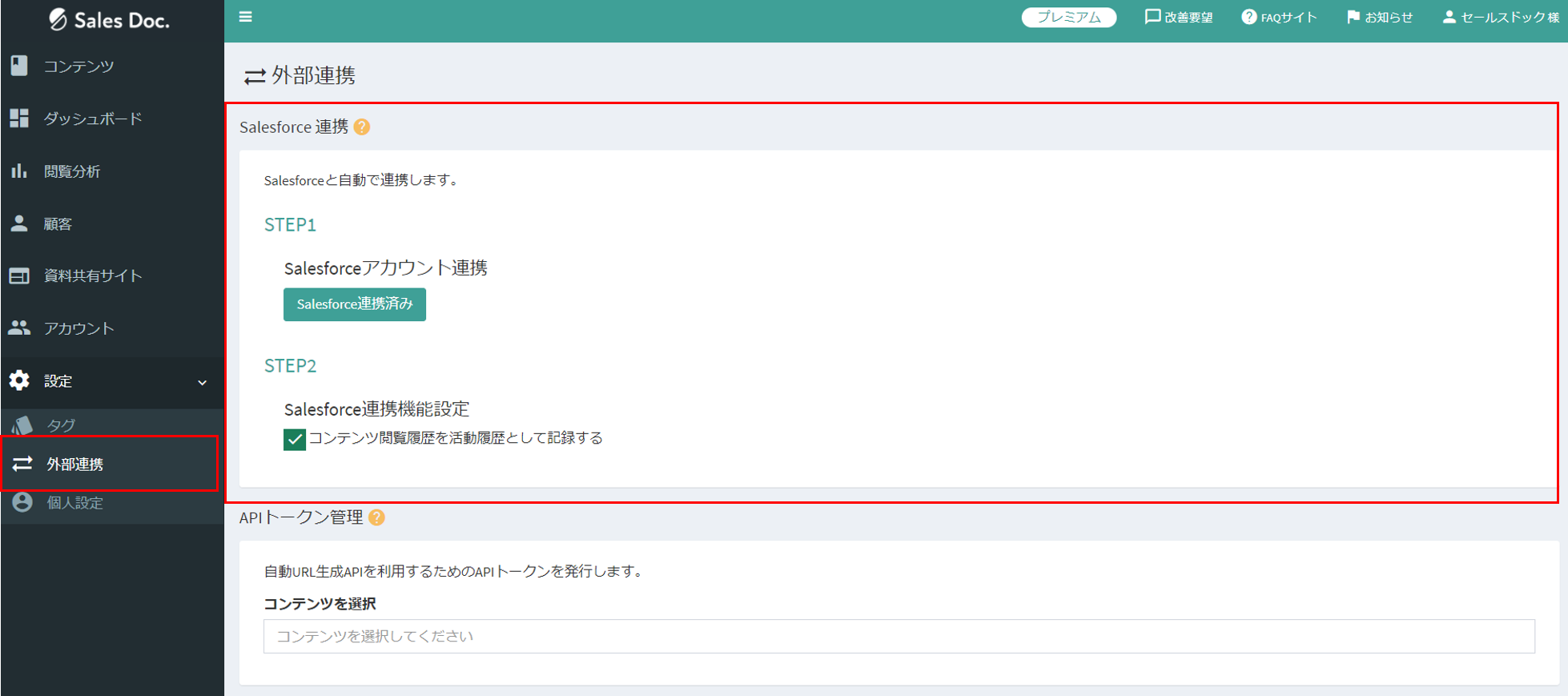Open the コンテンツを選択 dropdown field
1568x696 pixels.
[899, 636]
